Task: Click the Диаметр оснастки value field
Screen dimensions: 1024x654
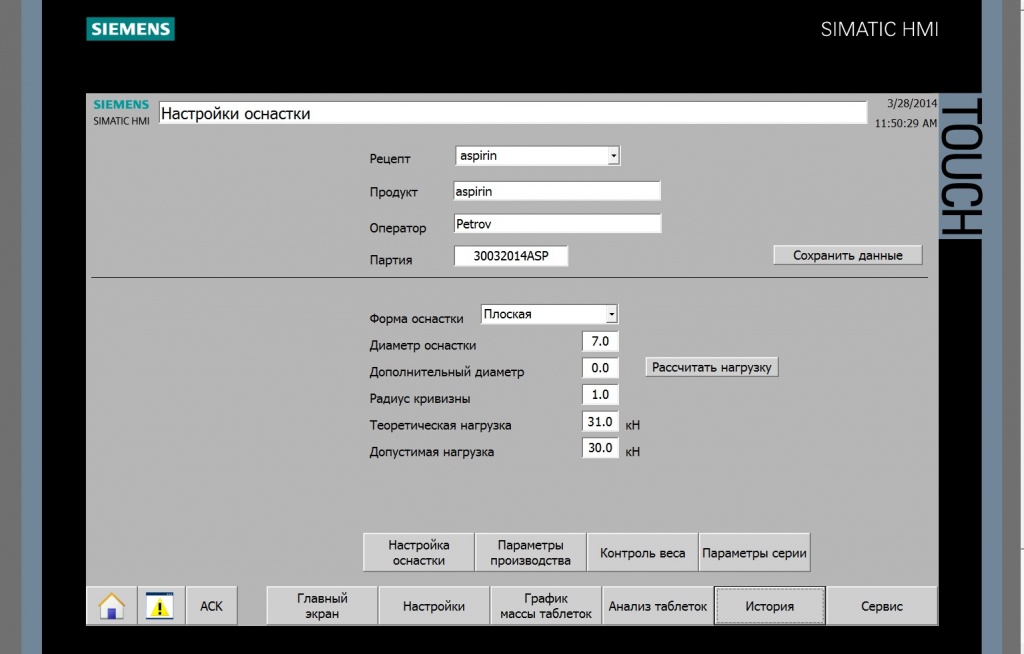Action: (600, 341)
